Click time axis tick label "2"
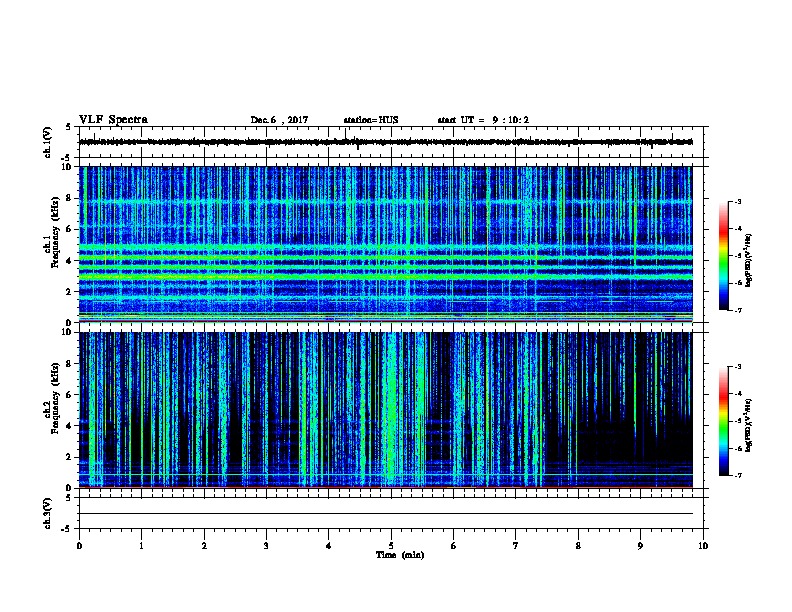 point(204,546)
